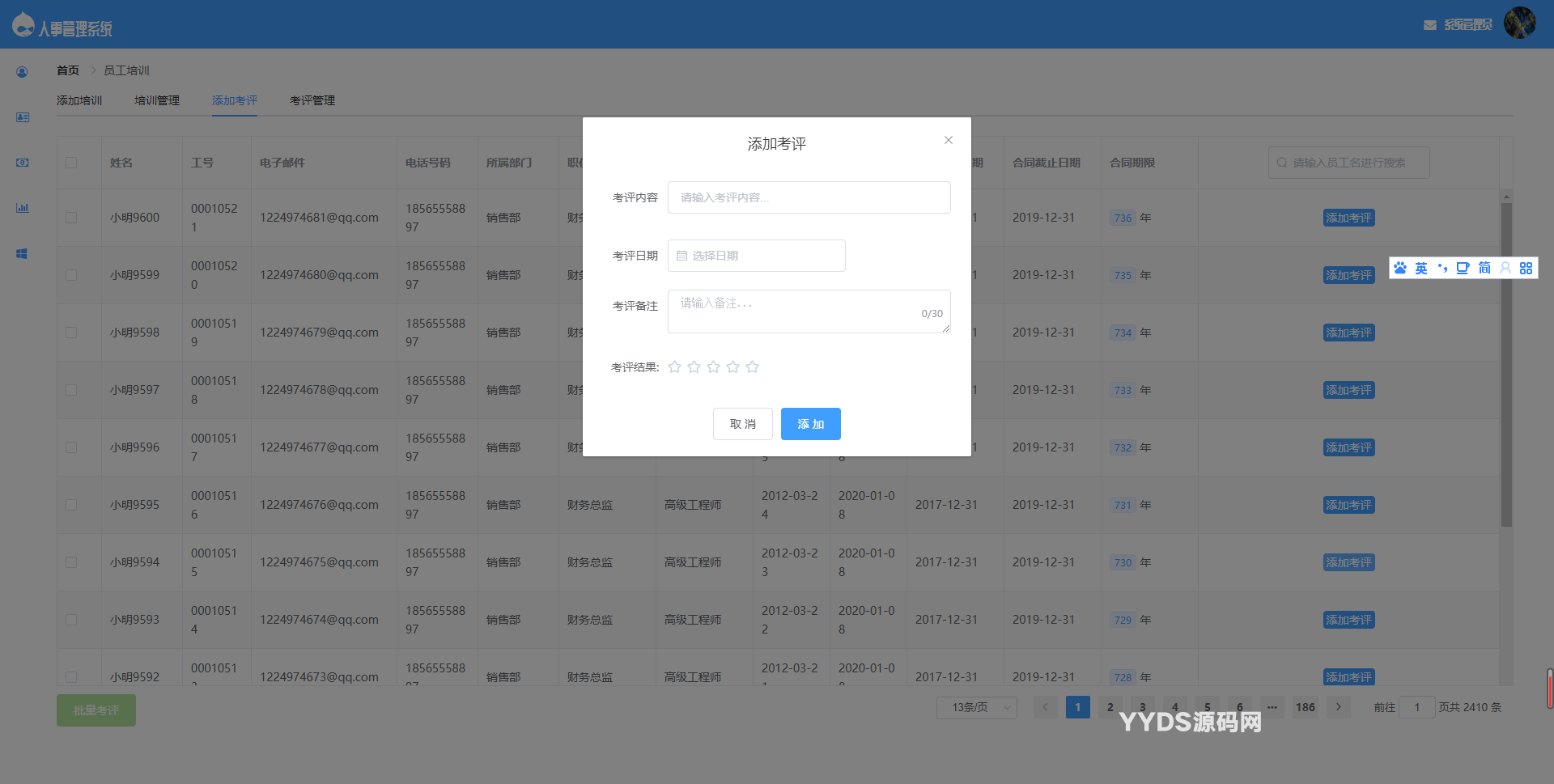Select the first star rating
1554x784 pixels.
[x=674, y=367]
